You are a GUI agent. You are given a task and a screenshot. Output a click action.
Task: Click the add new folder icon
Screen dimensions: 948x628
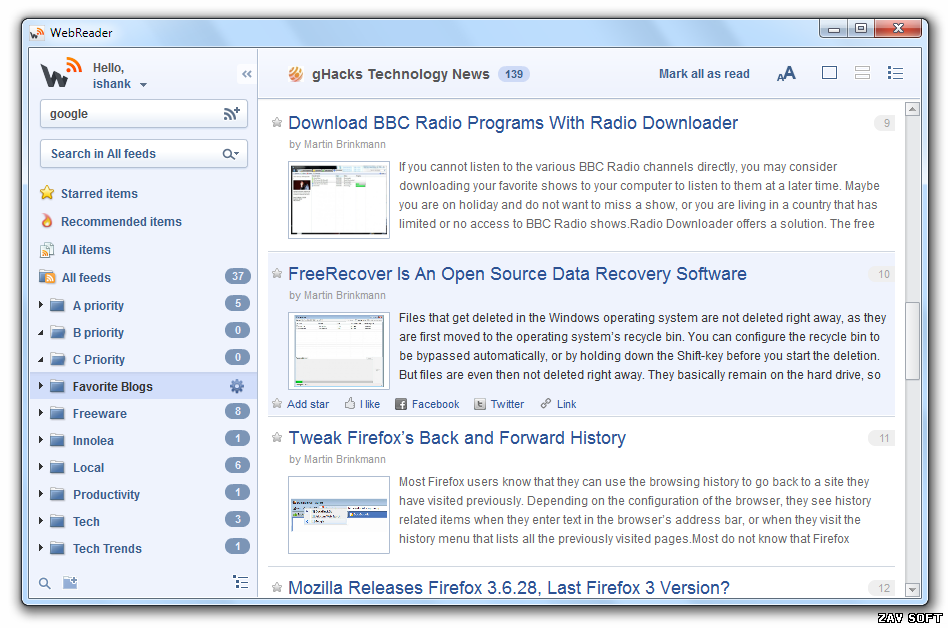point(70,583)
